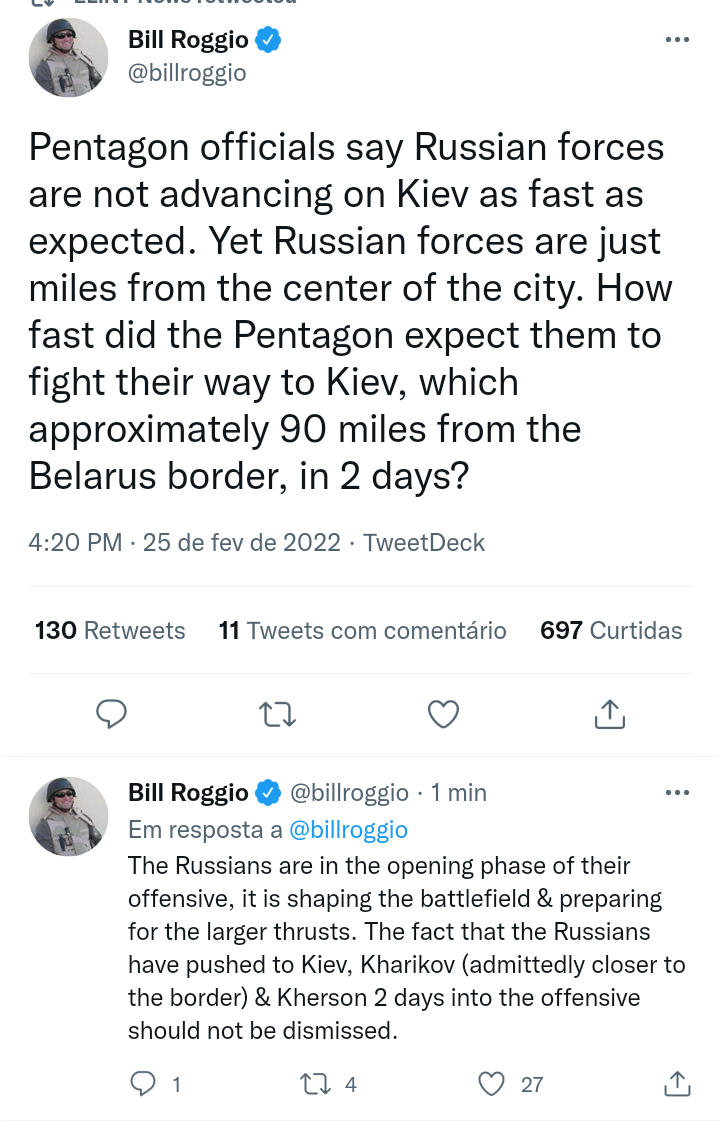
Task: Like the reply with 27 likes
Action: click(491, 1084)
